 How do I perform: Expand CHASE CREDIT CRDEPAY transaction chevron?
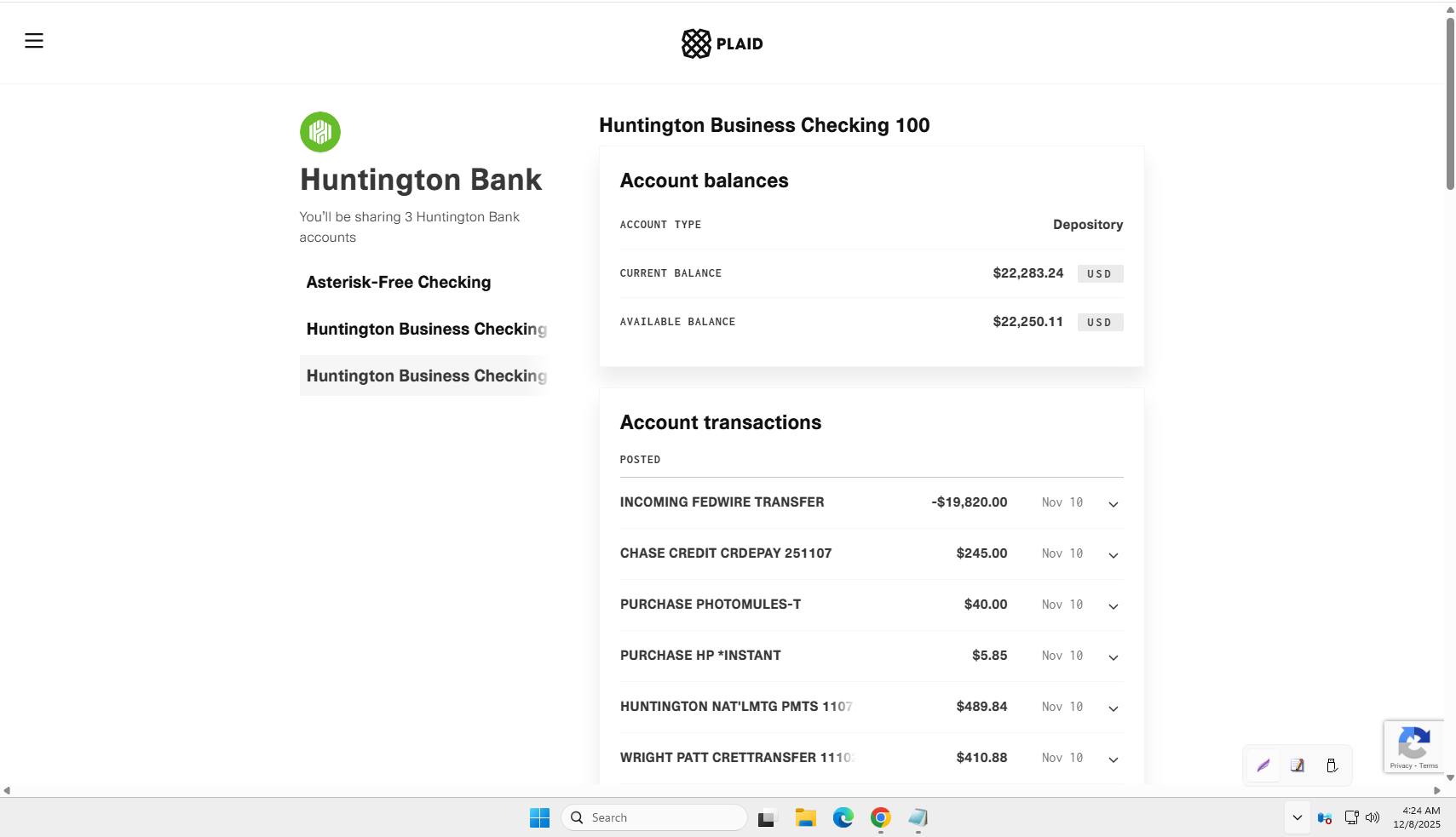pyautogui.click(x=1113, y=555)
